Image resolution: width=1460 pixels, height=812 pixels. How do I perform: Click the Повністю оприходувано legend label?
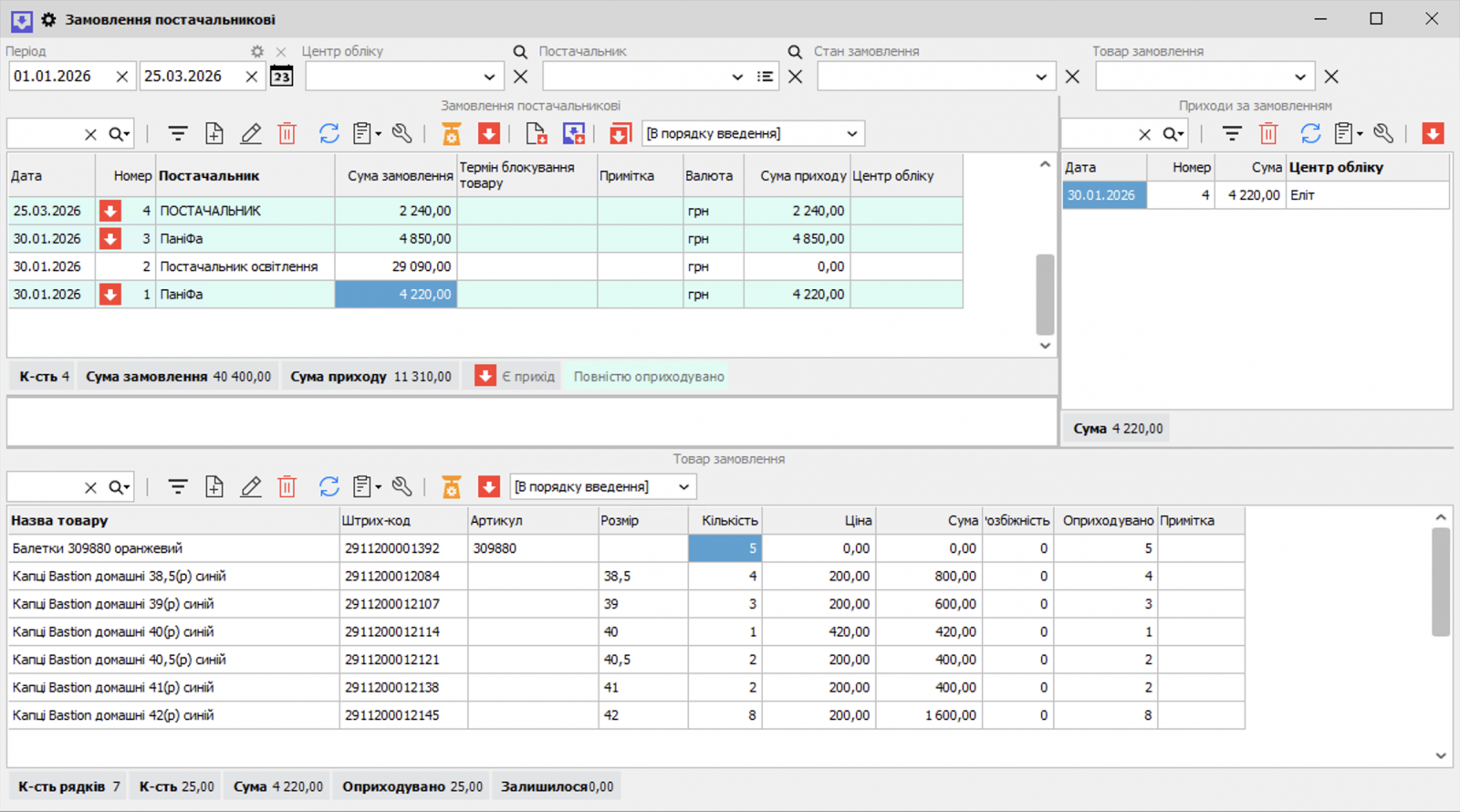(x=649, y=377)
